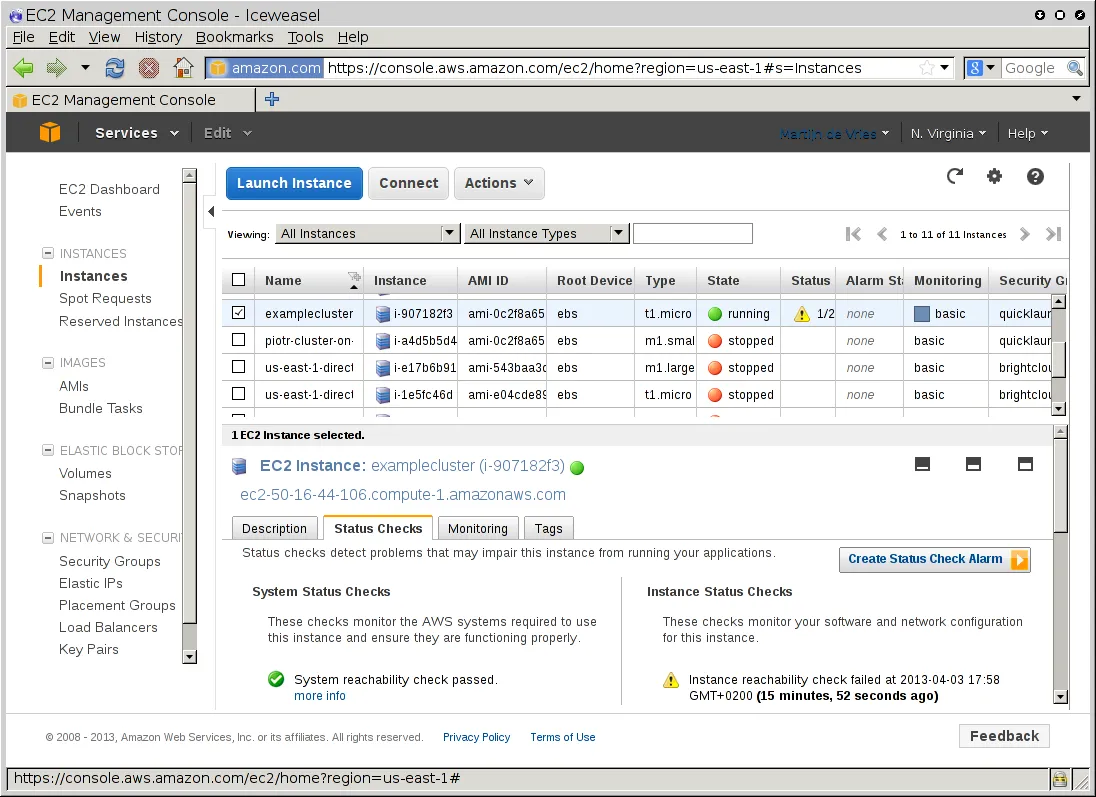1096x797 pixels.
Task: Check the i-e17b6b91 row checkbox
Action: (238, 366)
